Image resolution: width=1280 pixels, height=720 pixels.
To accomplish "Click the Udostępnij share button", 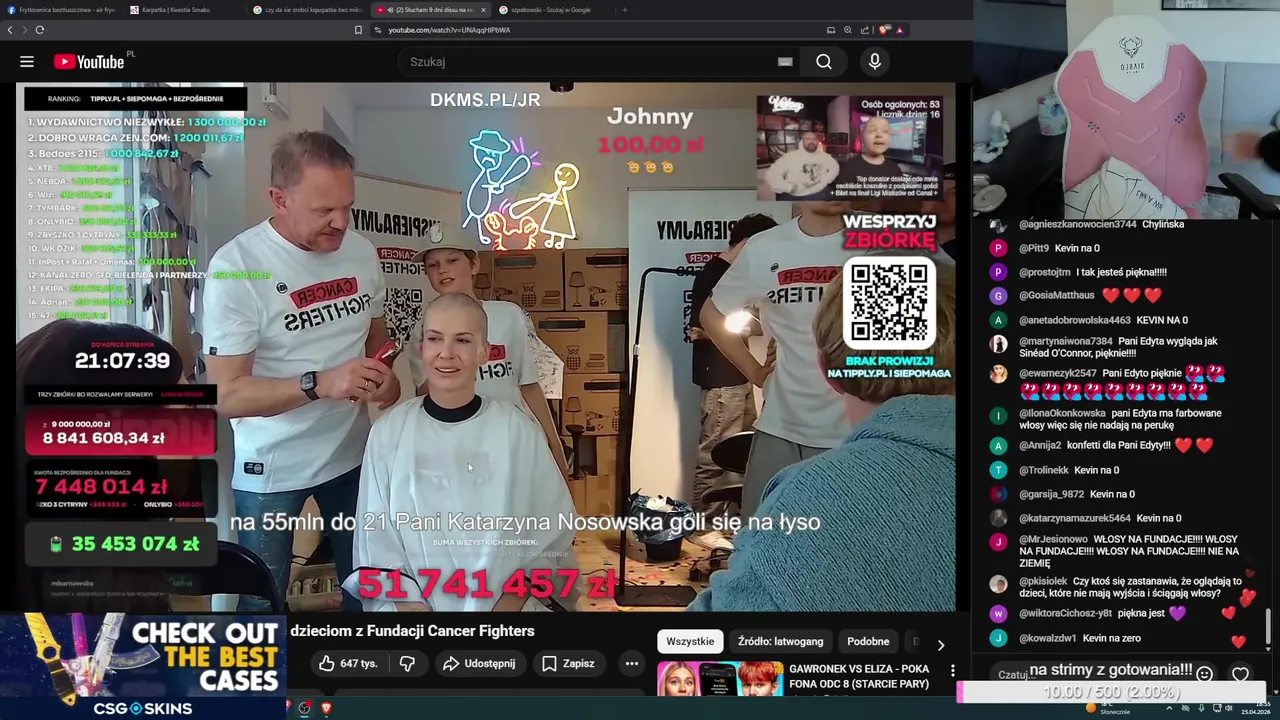I will pyautogui.click(x=479, y=663).
